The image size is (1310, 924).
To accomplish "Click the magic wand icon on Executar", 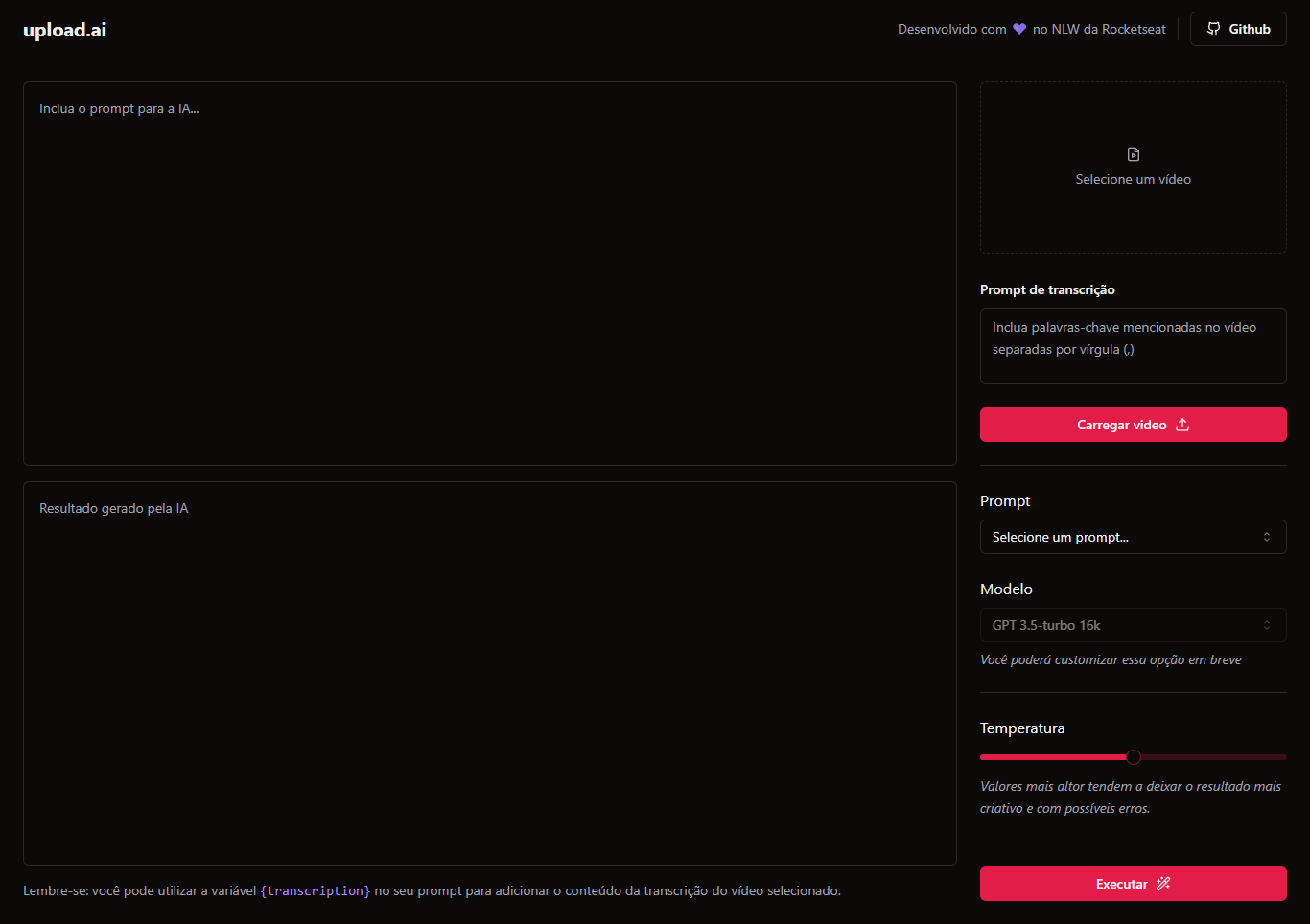I will (1163, 884).
